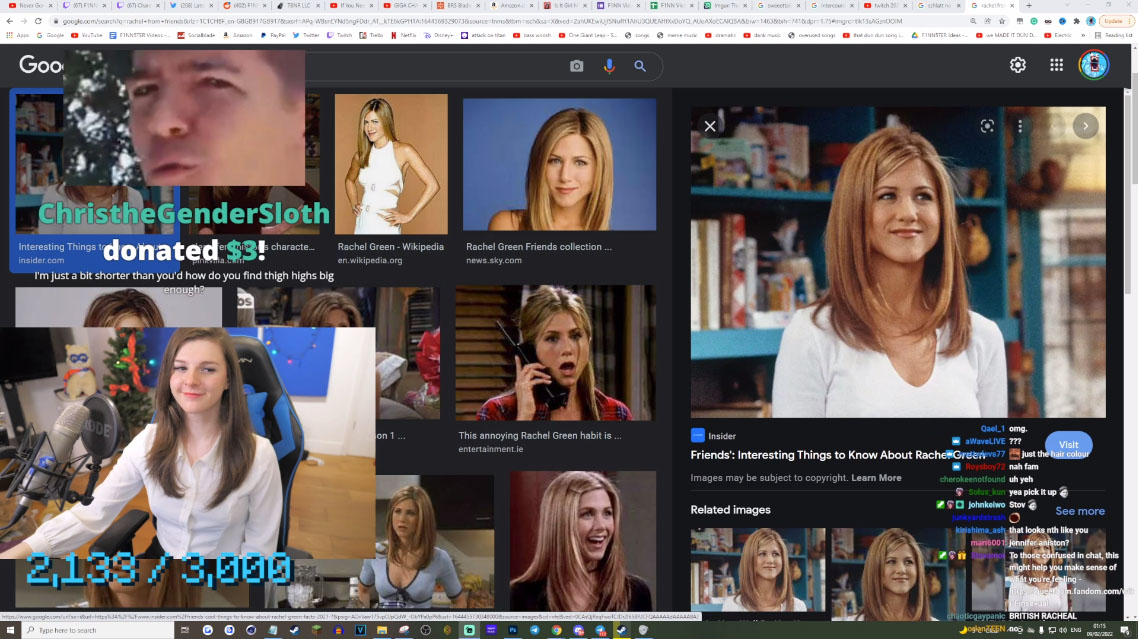Open the extensions puzzle icon

click(1077, 21)
